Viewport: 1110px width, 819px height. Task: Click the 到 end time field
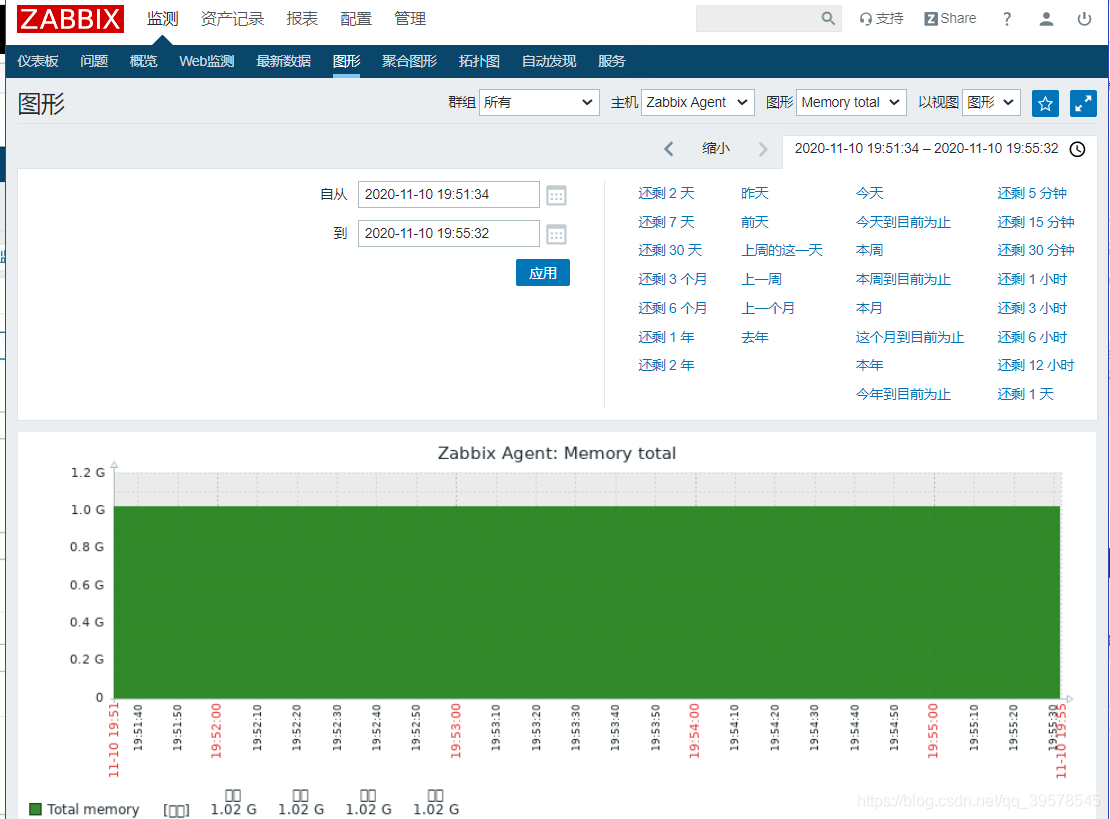pos(449,234)
